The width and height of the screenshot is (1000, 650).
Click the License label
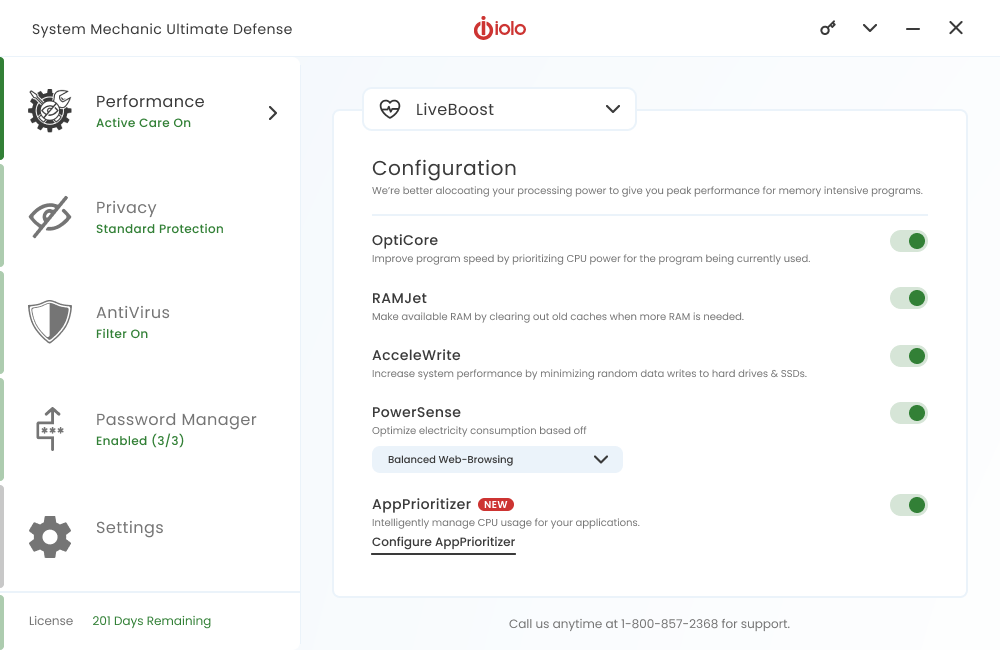point(51,621)
